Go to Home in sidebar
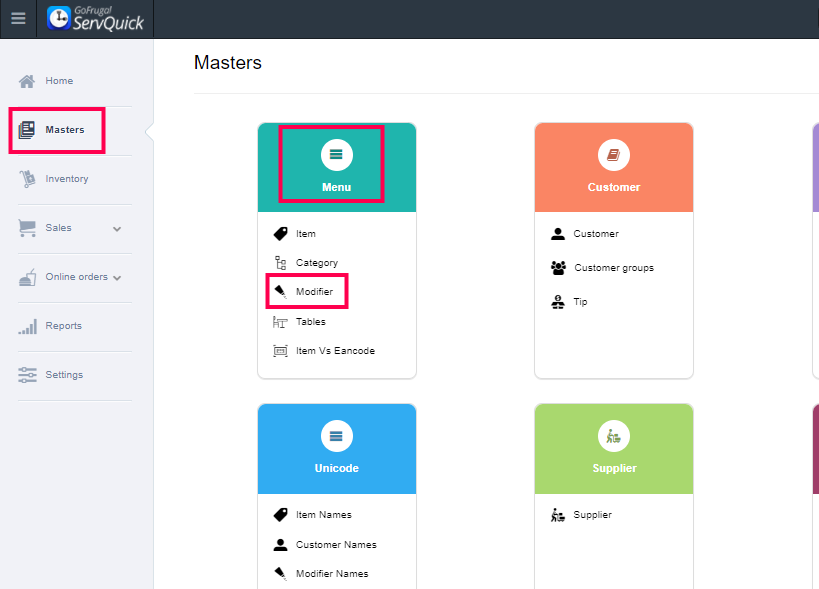This screenshot has width=819, height=589. [59, 81]
